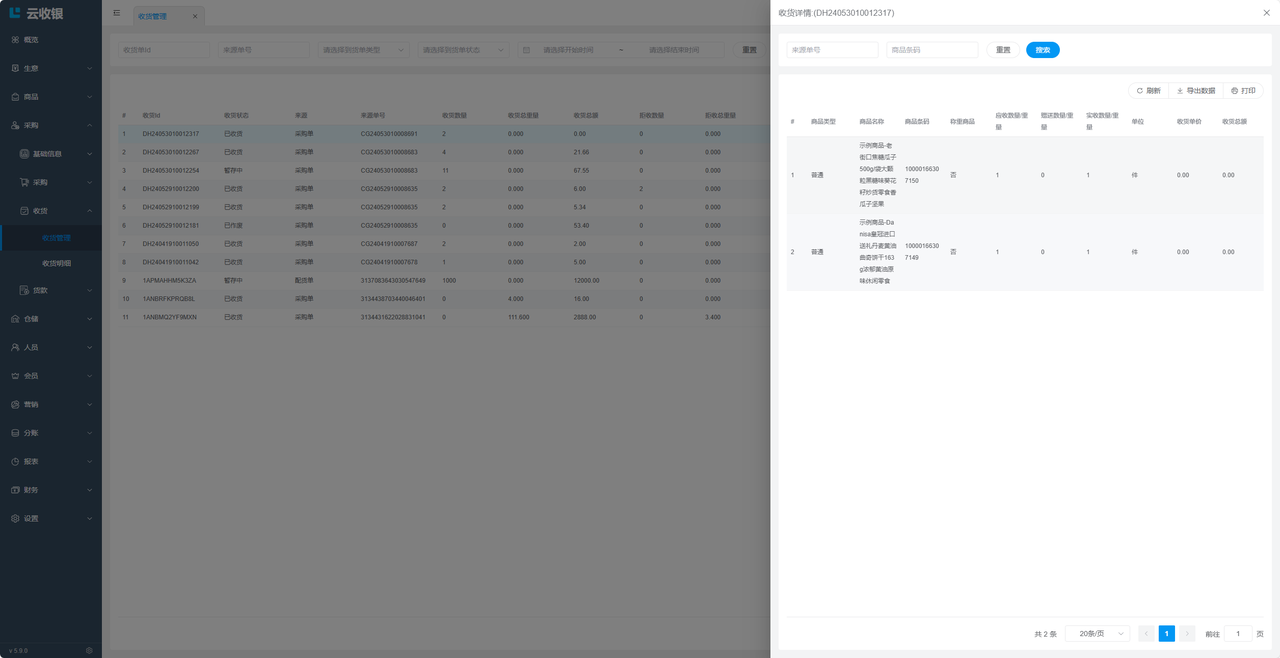
Task: Click the blue 搜索 search button
Action: pyautogui.click(x=1042, y=50)
